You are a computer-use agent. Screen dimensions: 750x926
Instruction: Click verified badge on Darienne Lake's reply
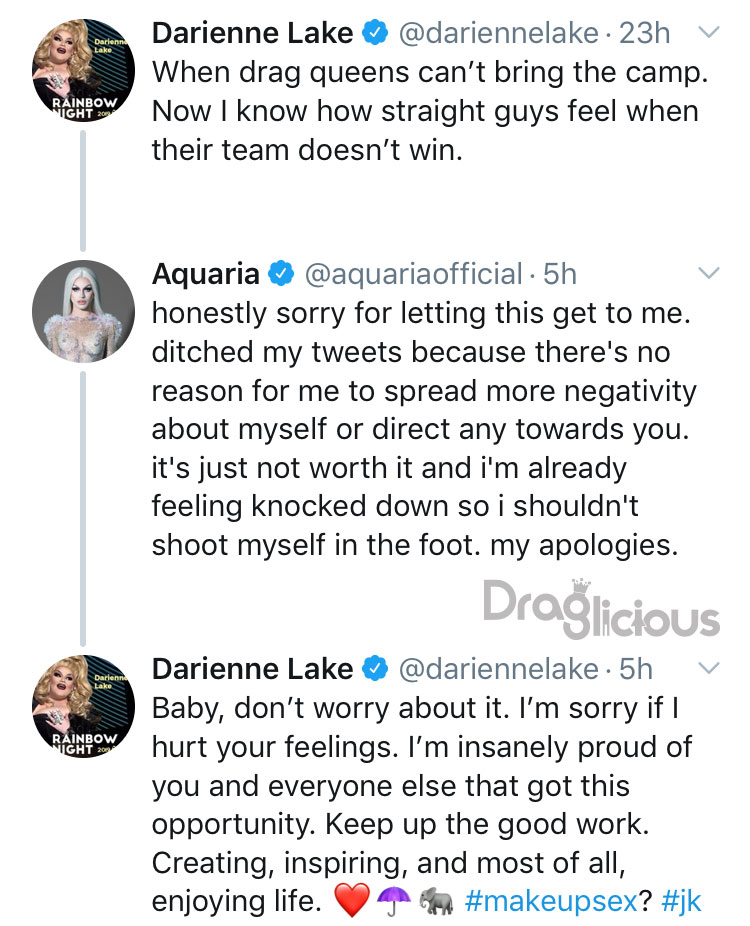375,669
